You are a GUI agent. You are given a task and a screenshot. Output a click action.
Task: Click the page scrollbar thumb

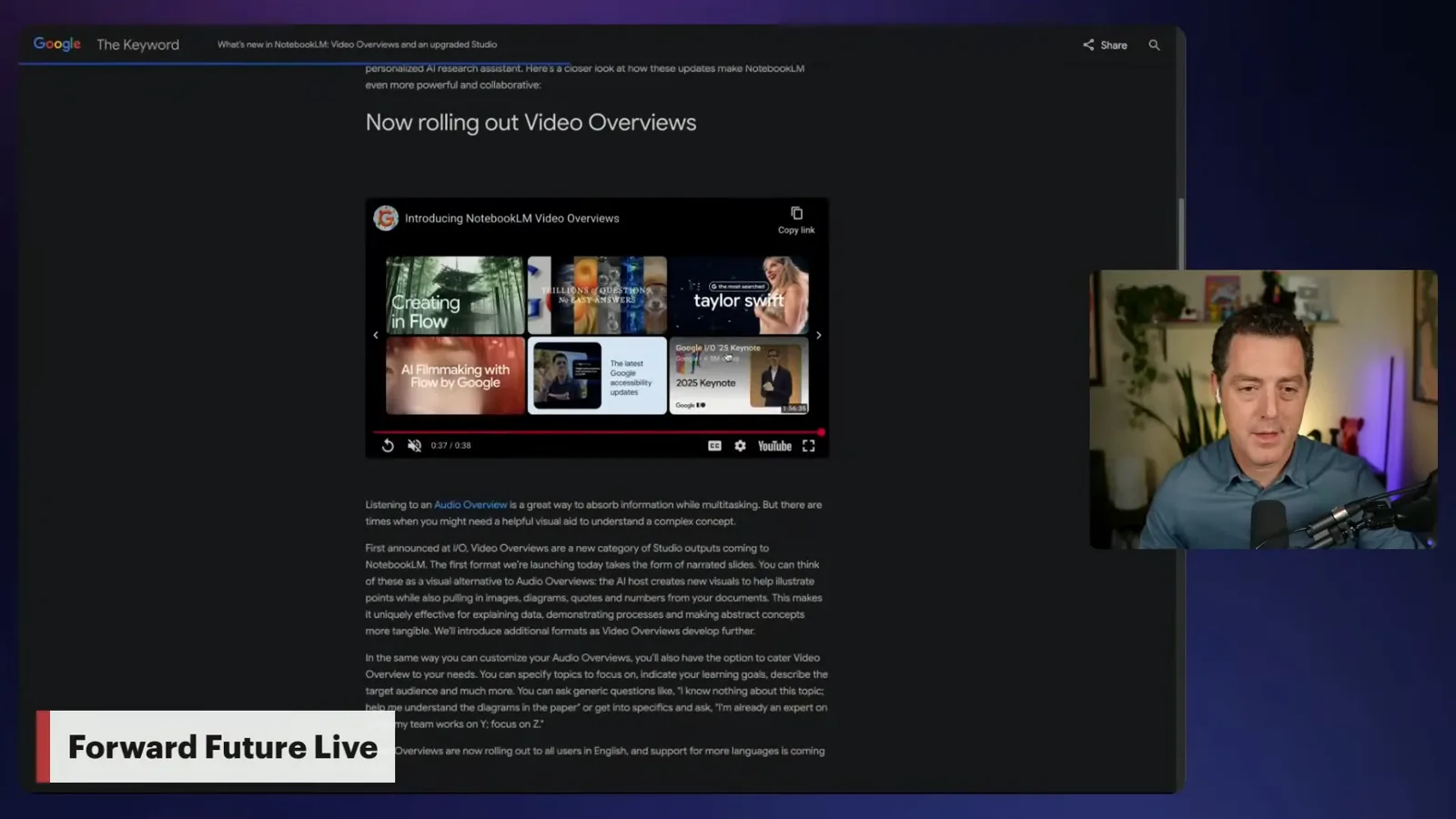point(1181,235)
